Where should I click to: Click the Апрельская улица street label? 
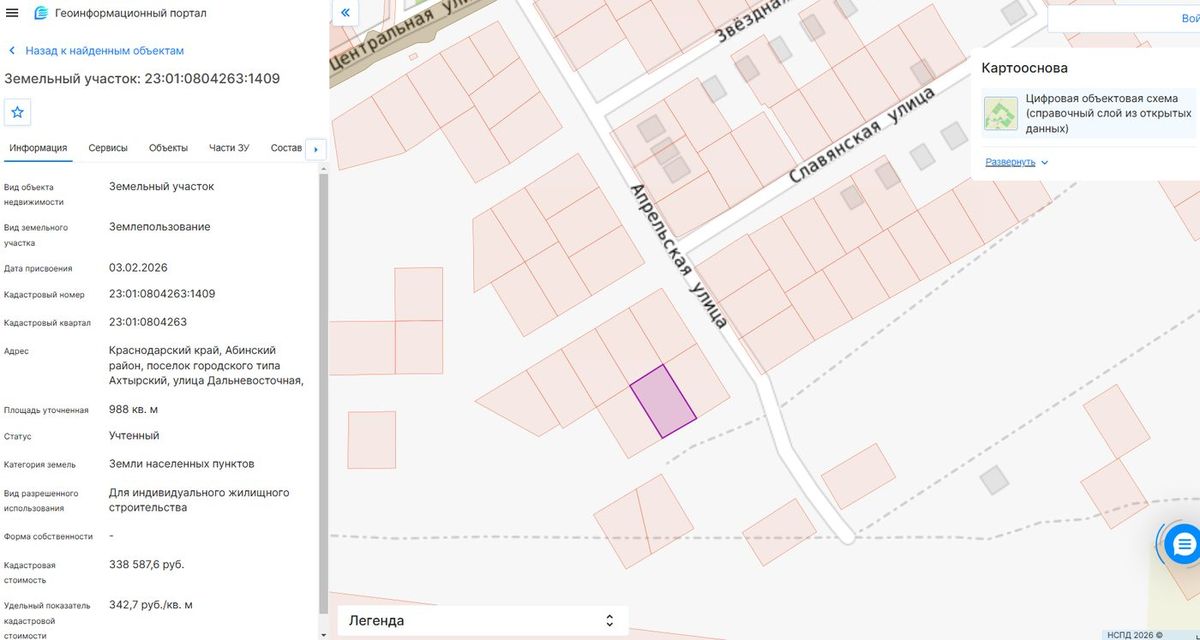(x=679, y=257)
